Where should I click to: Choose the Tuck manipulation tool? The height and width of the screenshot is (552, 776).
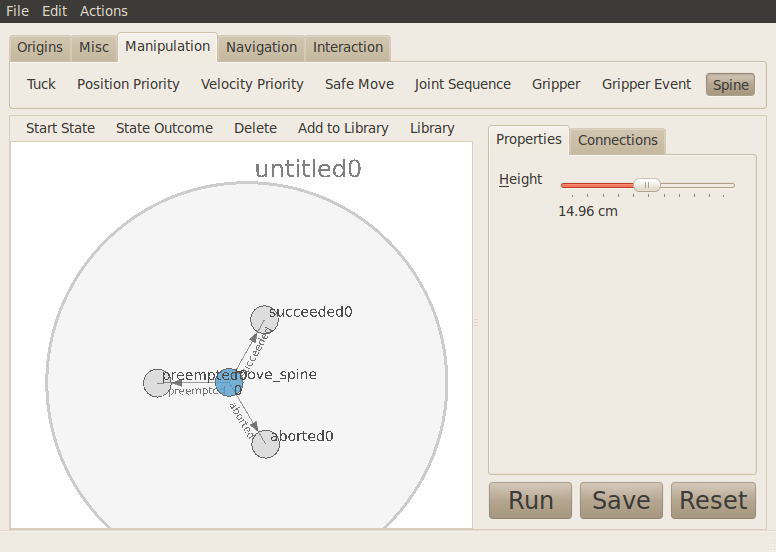[x=41, y=84]
